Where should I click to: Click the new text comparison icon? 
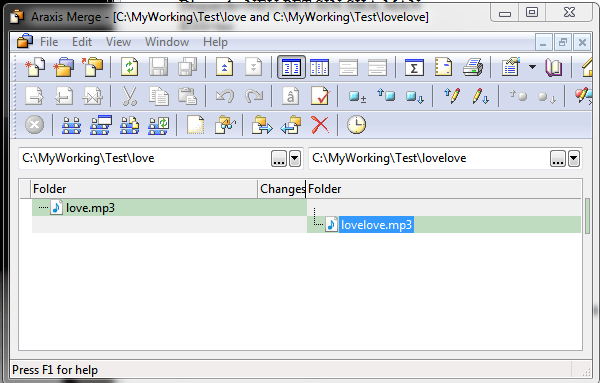(35, 67)
